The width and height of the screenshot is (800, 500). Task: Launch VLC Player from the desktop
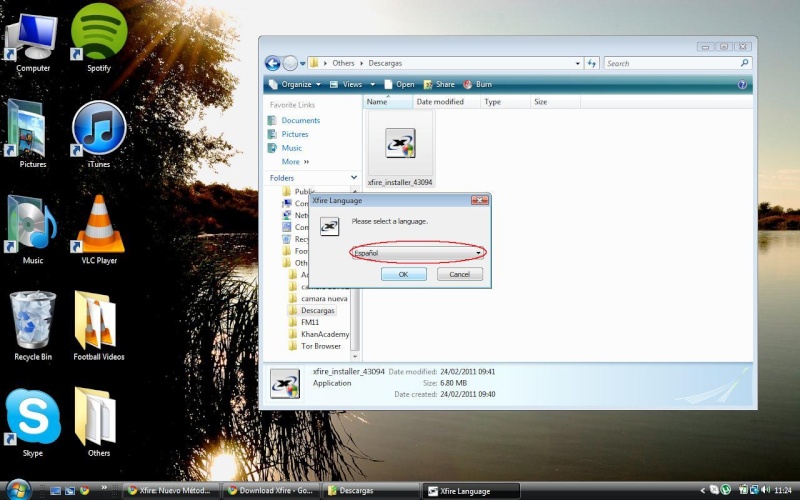[x=99, y=230]
